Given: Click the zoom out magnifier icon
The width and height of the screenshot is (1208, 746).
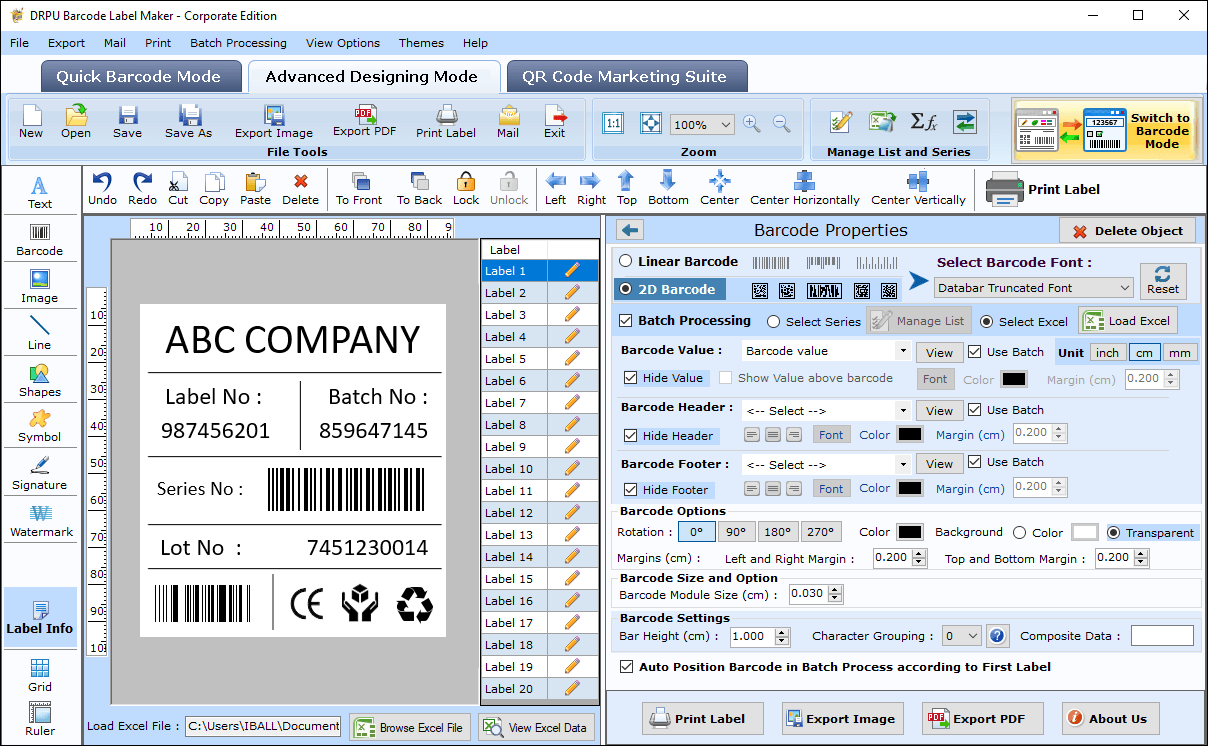Looking at the screenshot, I should [x=781, y=124].
